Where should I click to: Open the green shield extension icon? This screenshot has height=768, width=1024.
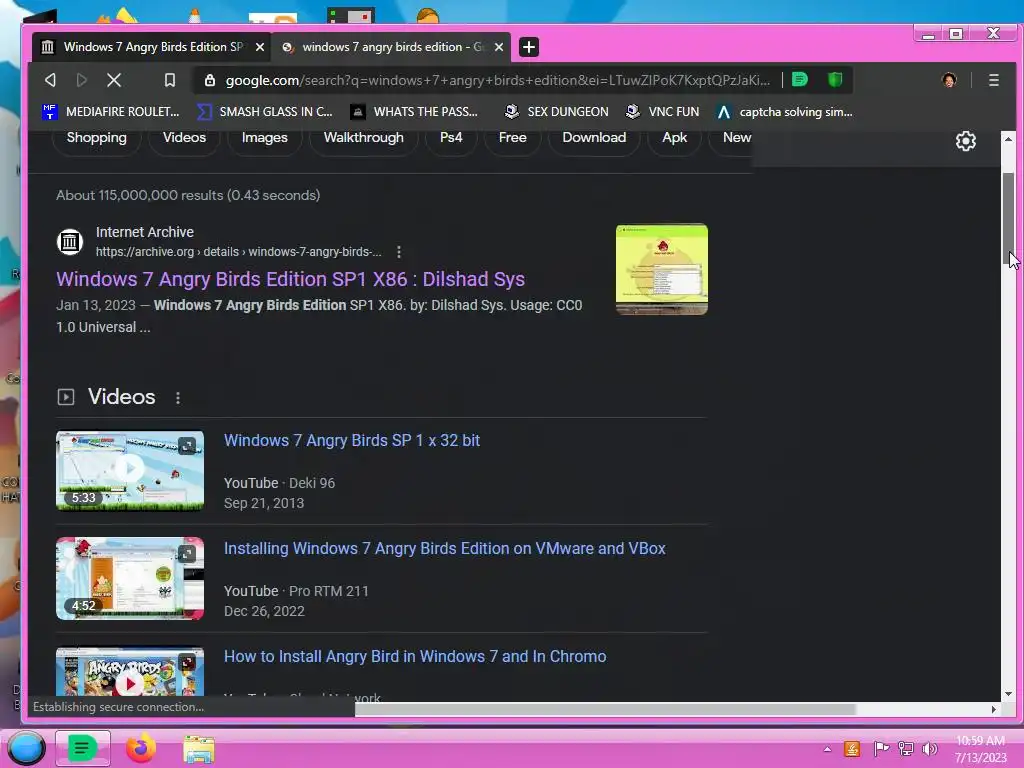tap(835, 80)
